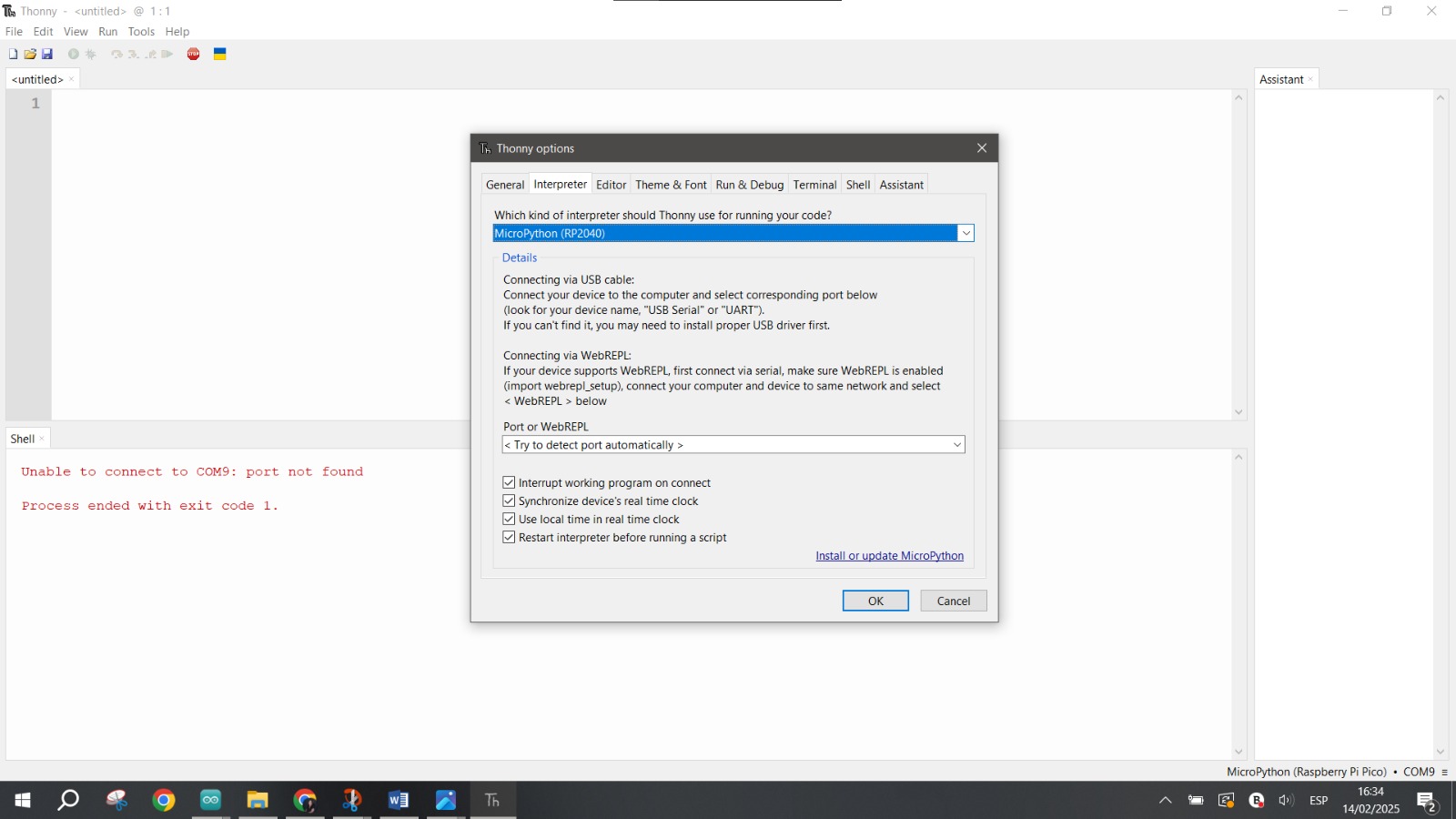The width and height of the screenshot is (1456, 819).
Task: Switch to the Terminal options tab
Action: [x=814, y=185]
